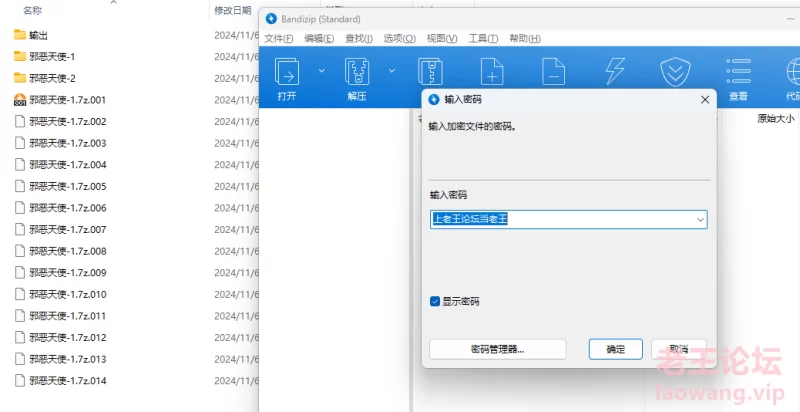Screen dimensions: 800x412
Task: Click the 名称 column header in Explorer
Action: tap(32, 10)
